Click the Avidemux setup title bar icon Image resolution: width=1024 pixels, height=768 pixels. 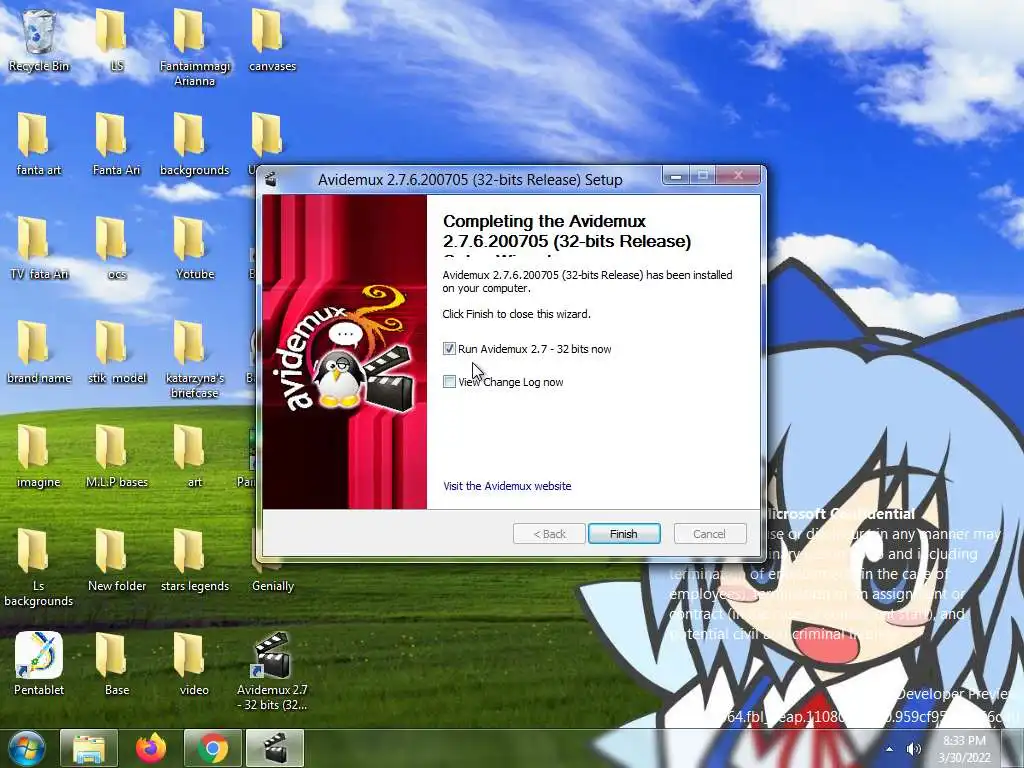(x=271, y=179)
